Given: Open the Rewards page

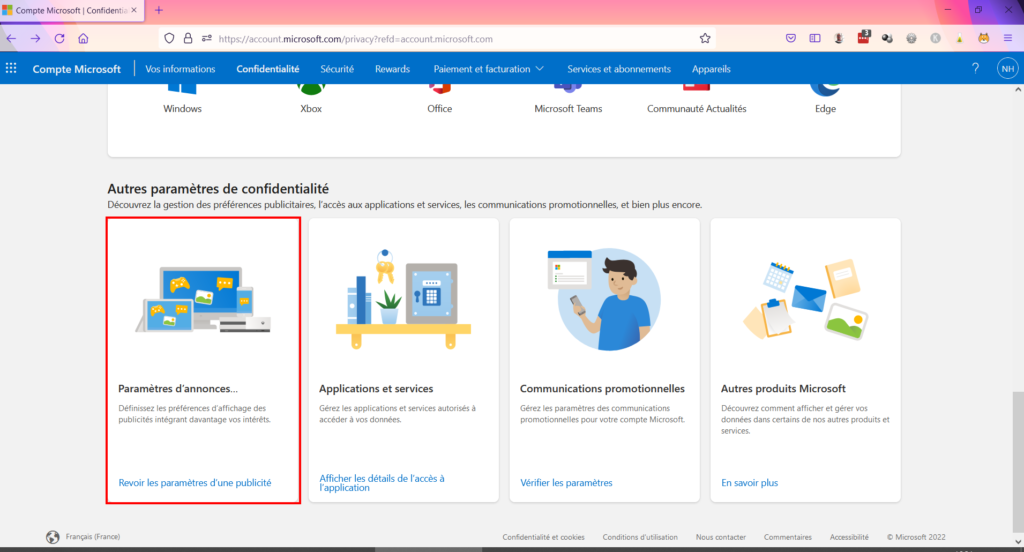Looking at the screenshot, I should pyautogui.click(x=392, y=69).
